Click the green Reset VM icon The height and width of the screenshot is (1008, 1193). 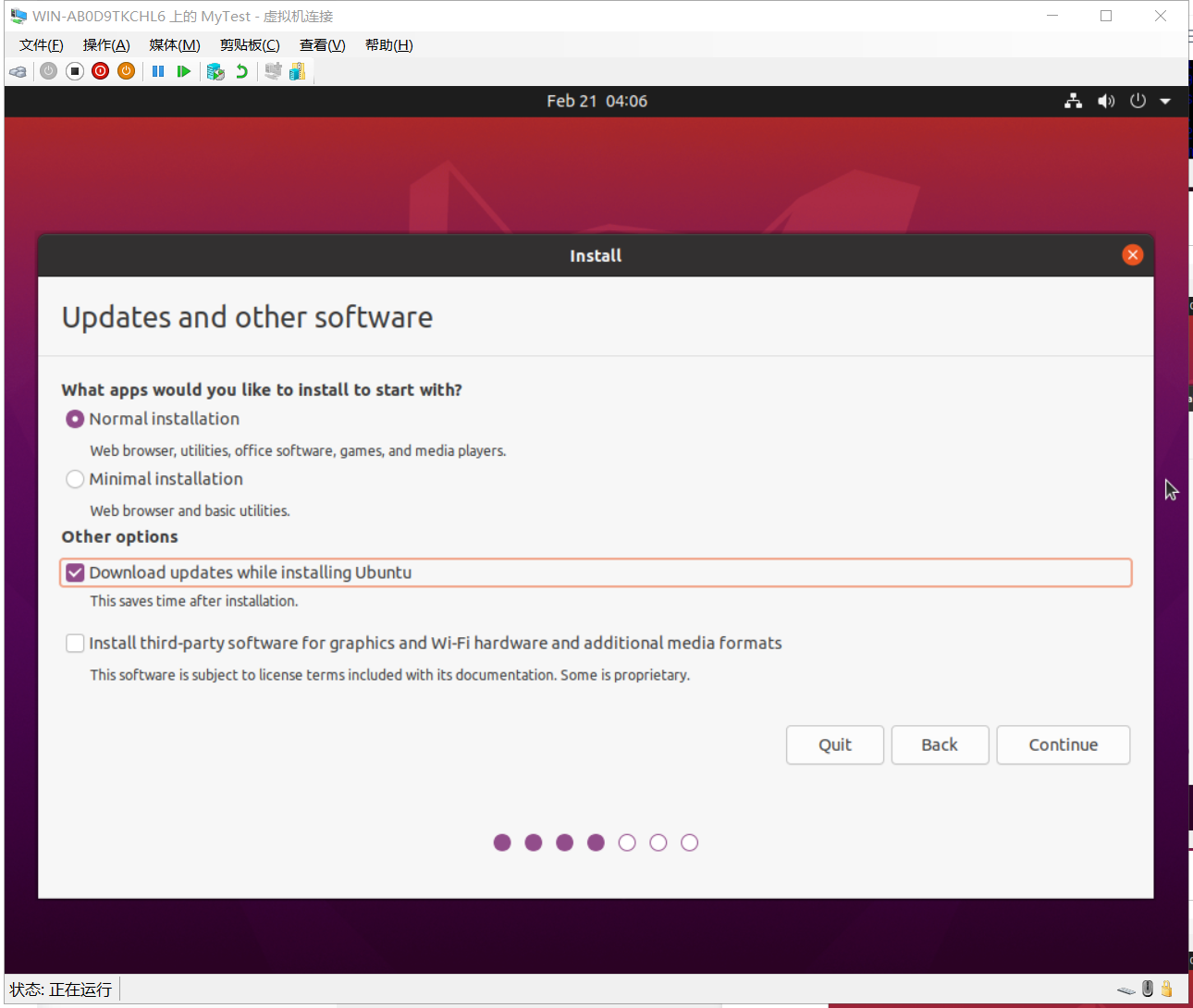[184, 71]
